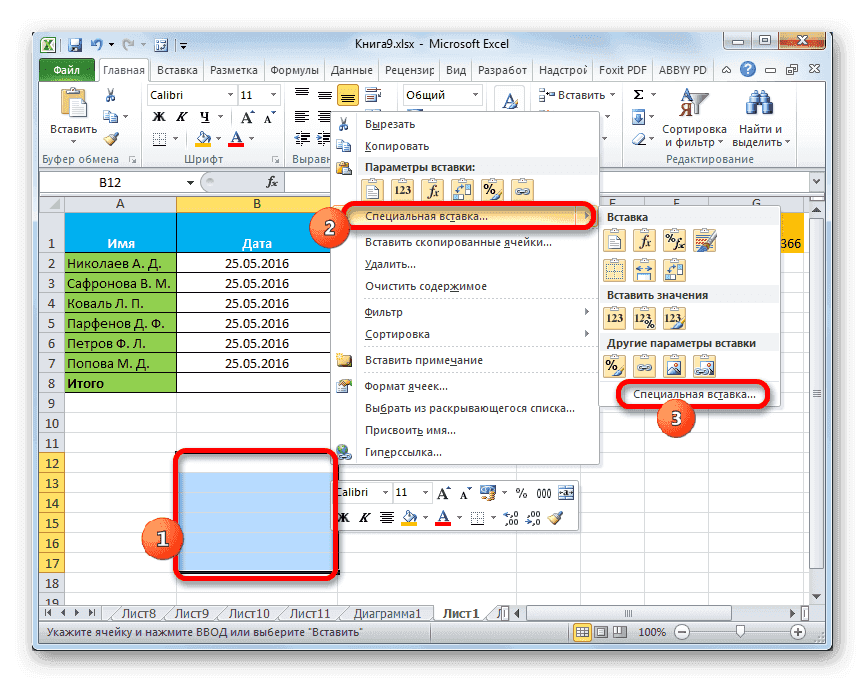Switch to the Диаграмма1 sheet tab
Screen dimensions: 865x683
(x=386, y=614)
